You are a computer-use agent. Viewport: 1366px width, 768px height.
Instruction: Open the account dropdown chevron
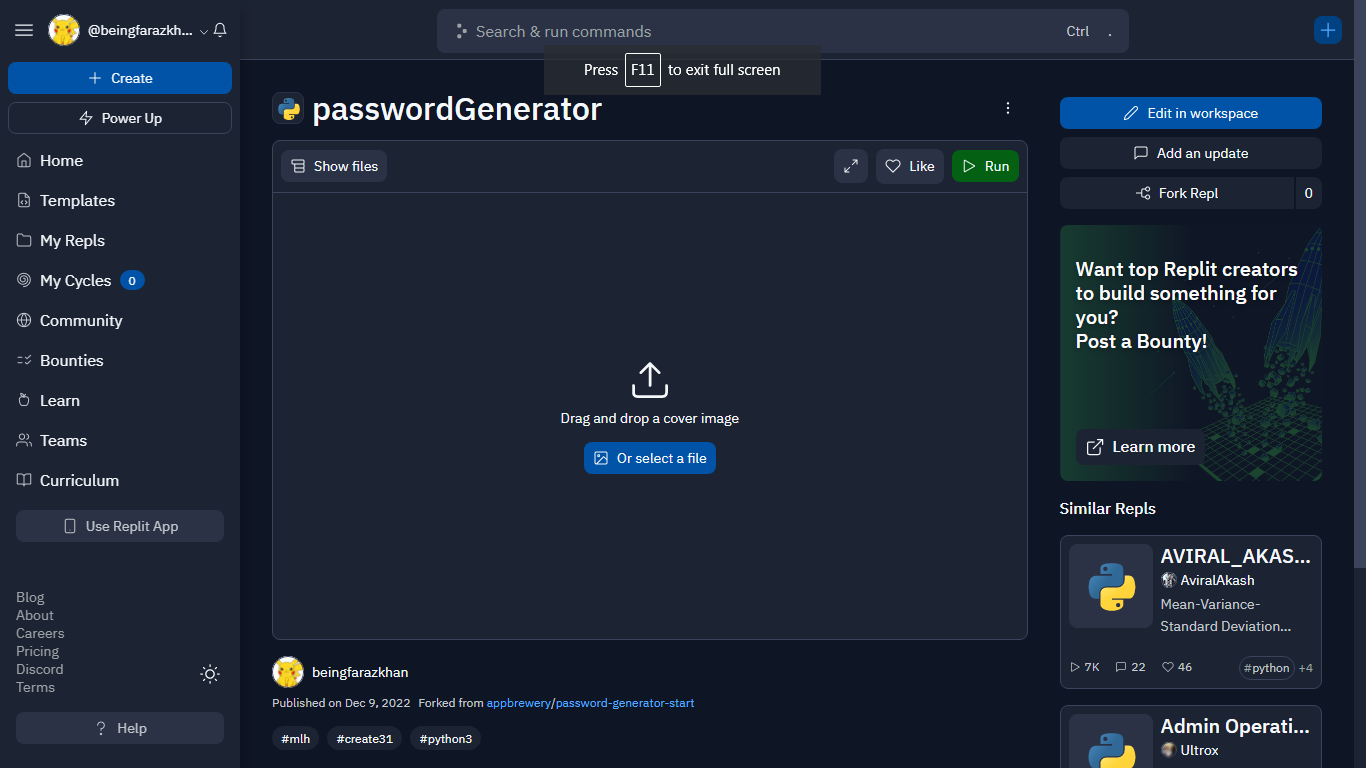point(204,31)
